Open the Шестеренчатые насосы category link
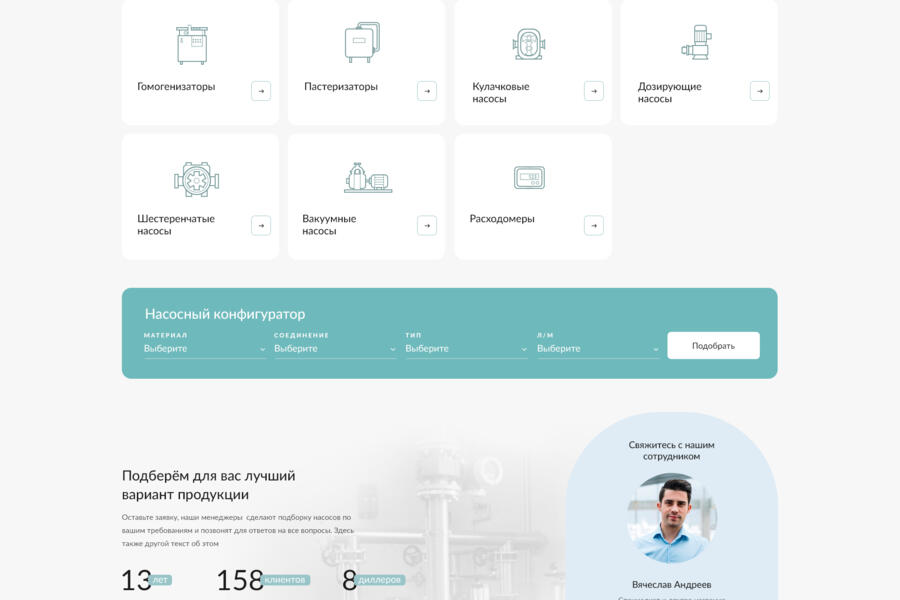Screen dimensions: 900x600 176,225
